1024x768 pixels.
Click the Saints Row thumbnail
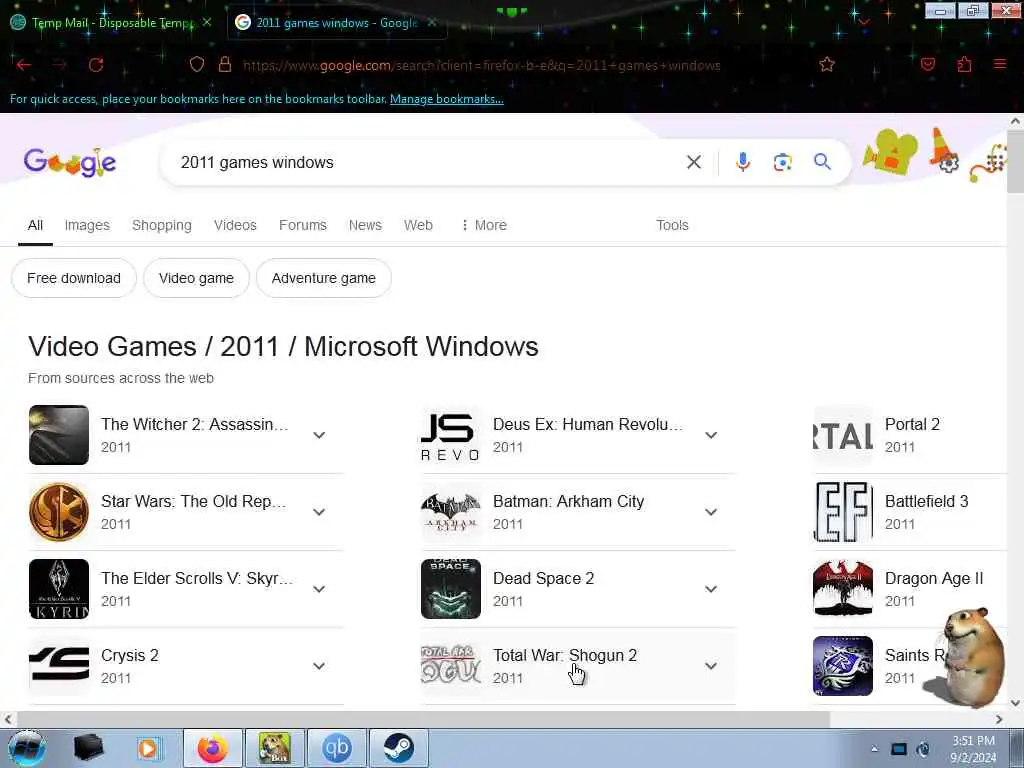coord(842,666)
